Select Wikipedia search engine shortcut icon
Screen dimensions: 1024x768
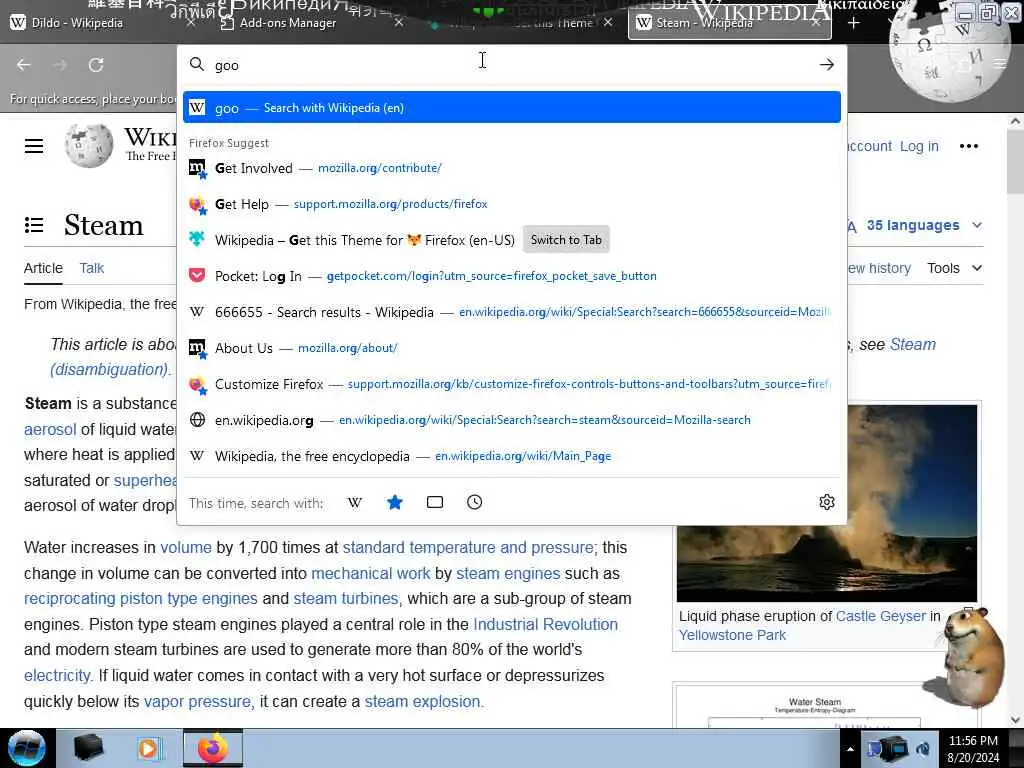tap(355, 502)
